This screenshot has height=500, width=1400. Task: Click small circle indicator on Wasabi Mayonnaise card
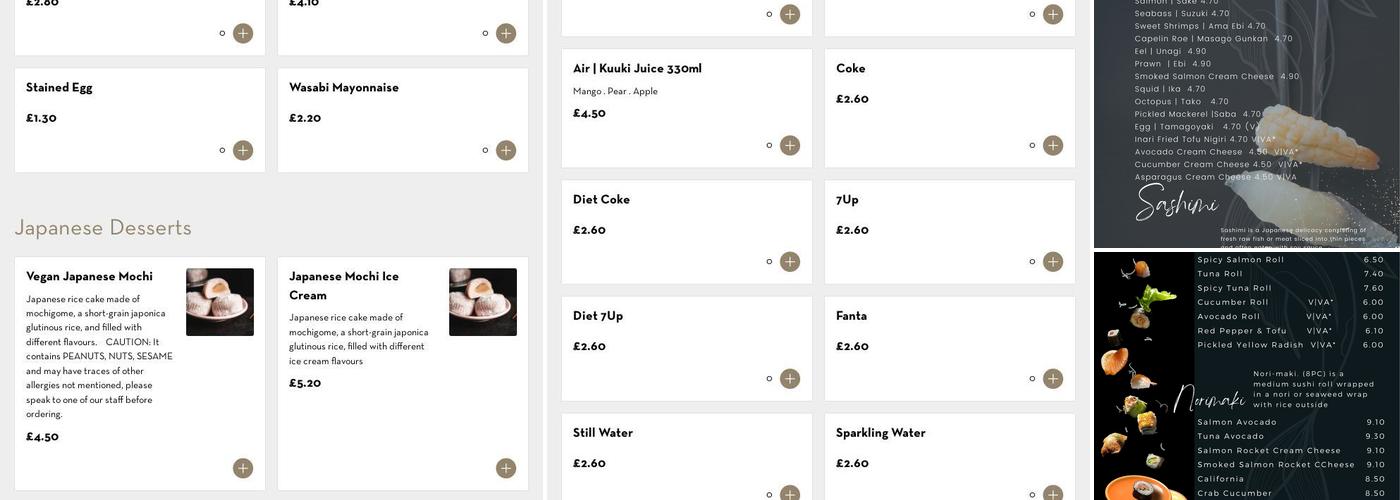tap(485, 151)
